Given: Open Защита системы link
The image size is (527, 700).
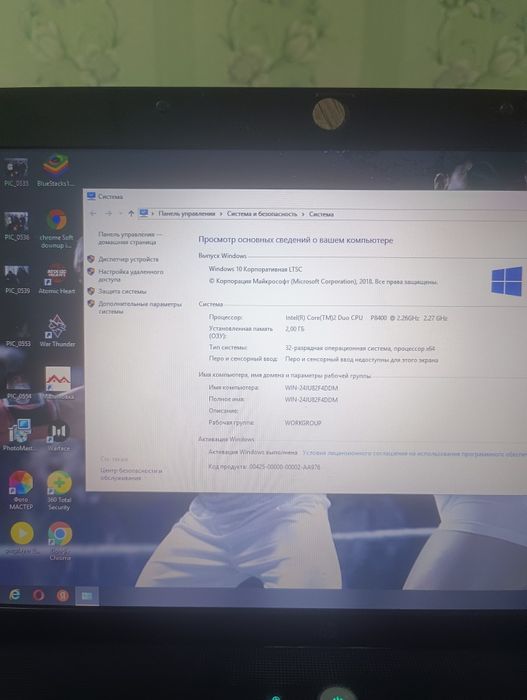Looking at the screenshot, I should pos(122,291).
